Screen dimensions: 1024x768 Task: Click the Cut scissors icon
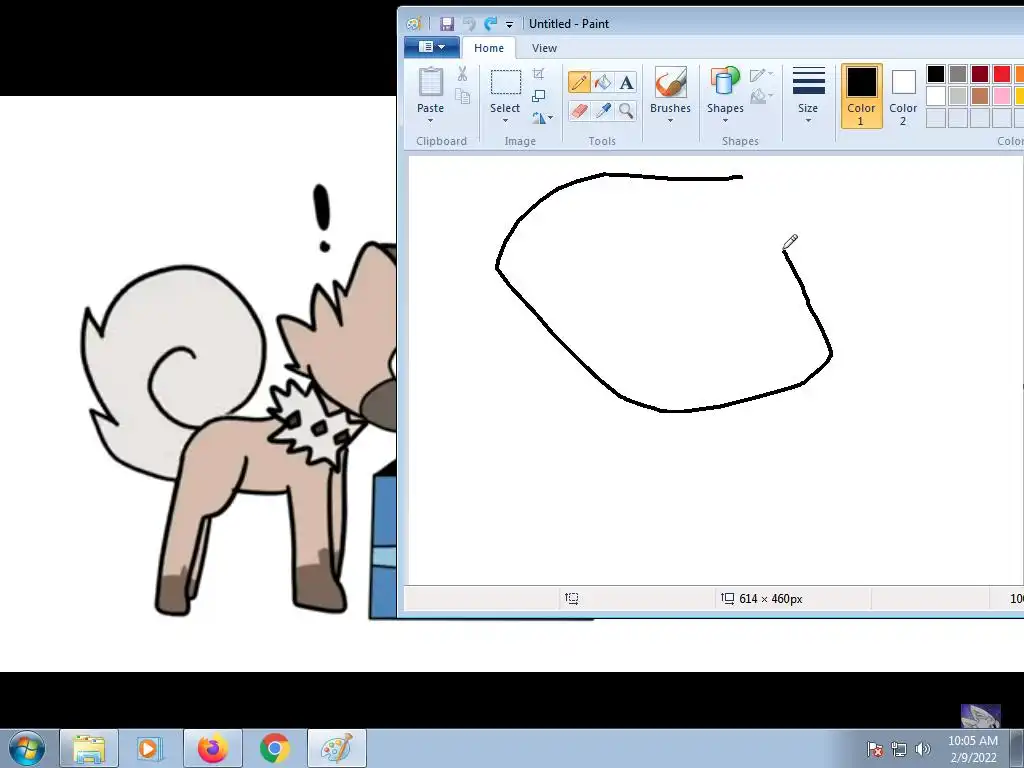point(462,73)
